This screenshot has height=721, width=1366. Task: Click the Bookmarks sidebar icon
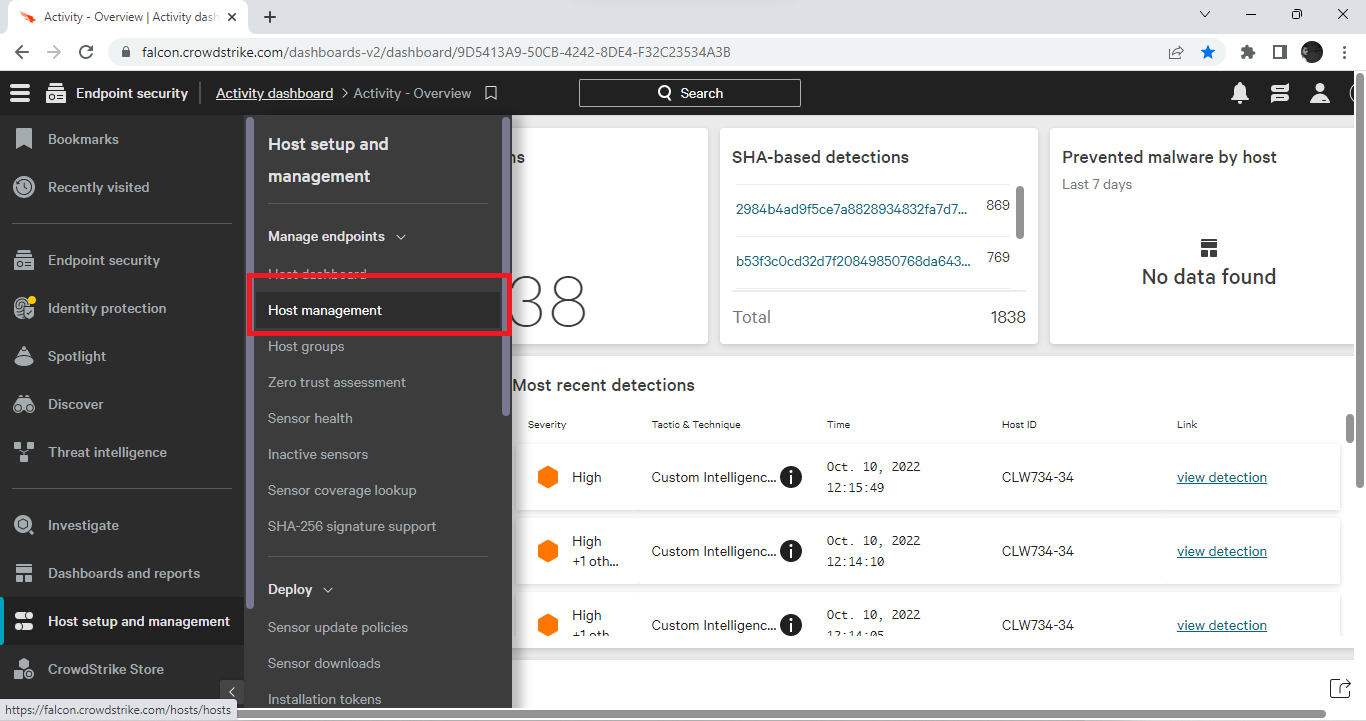[x=24, y=139]
